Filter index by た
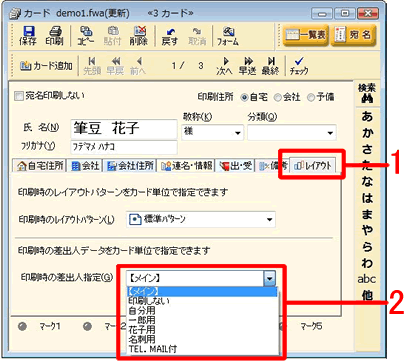The height and width of the screenshot is (361, 404). (367, 165)
